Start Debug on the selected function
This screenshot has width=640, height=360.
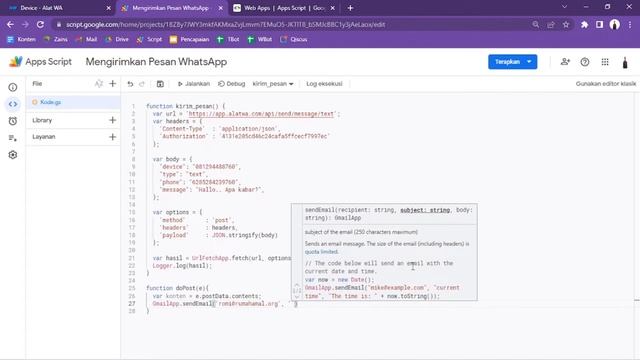pos(231,84)
